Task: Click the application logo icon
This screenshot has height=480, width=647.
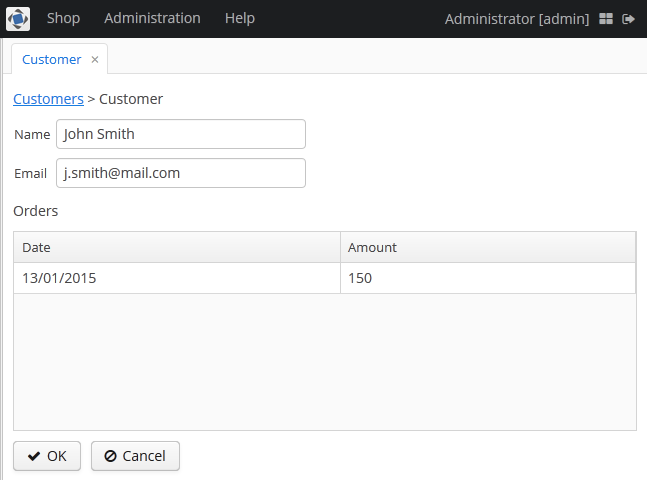Action: tap(18, 19)
